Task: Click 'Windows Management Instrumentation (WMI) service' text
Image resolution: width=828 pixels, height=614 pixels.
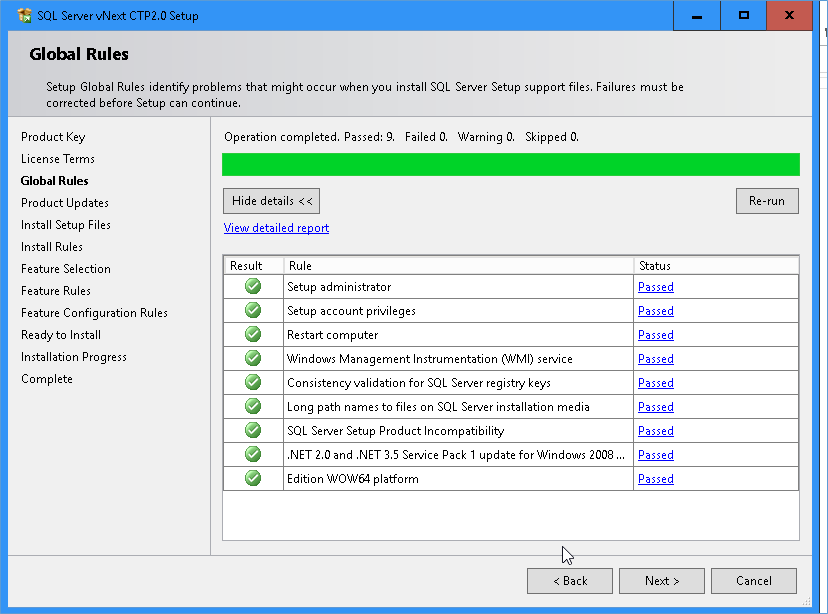Action: [x=430, y=359]
